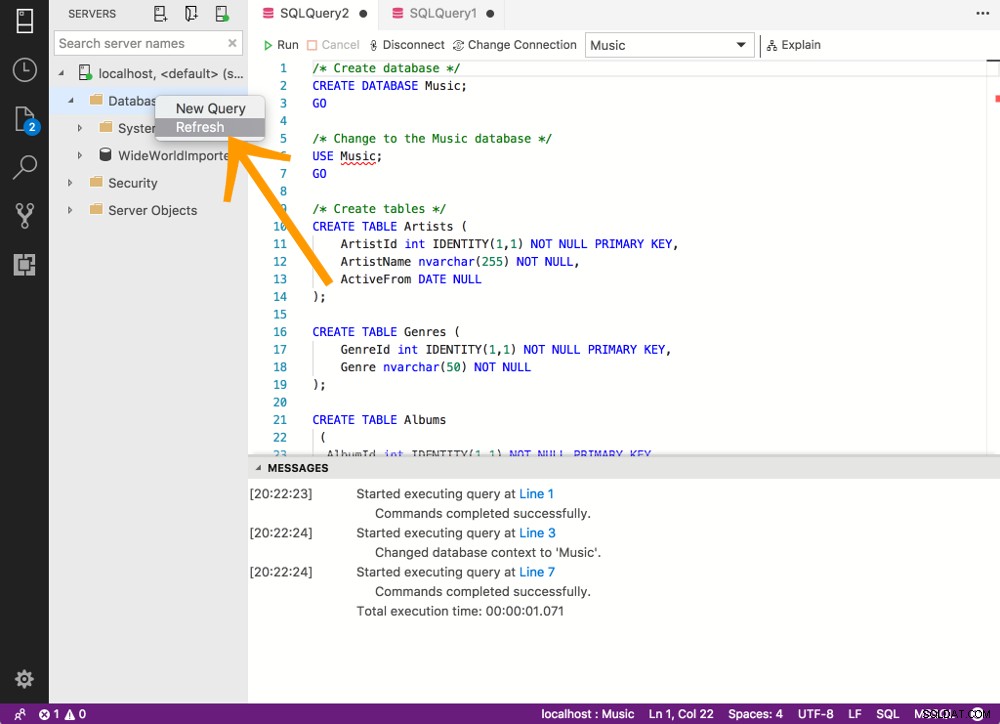Screen dimensions: 1000x724
Task: Expand the Security folder
Action: (70, 182)
